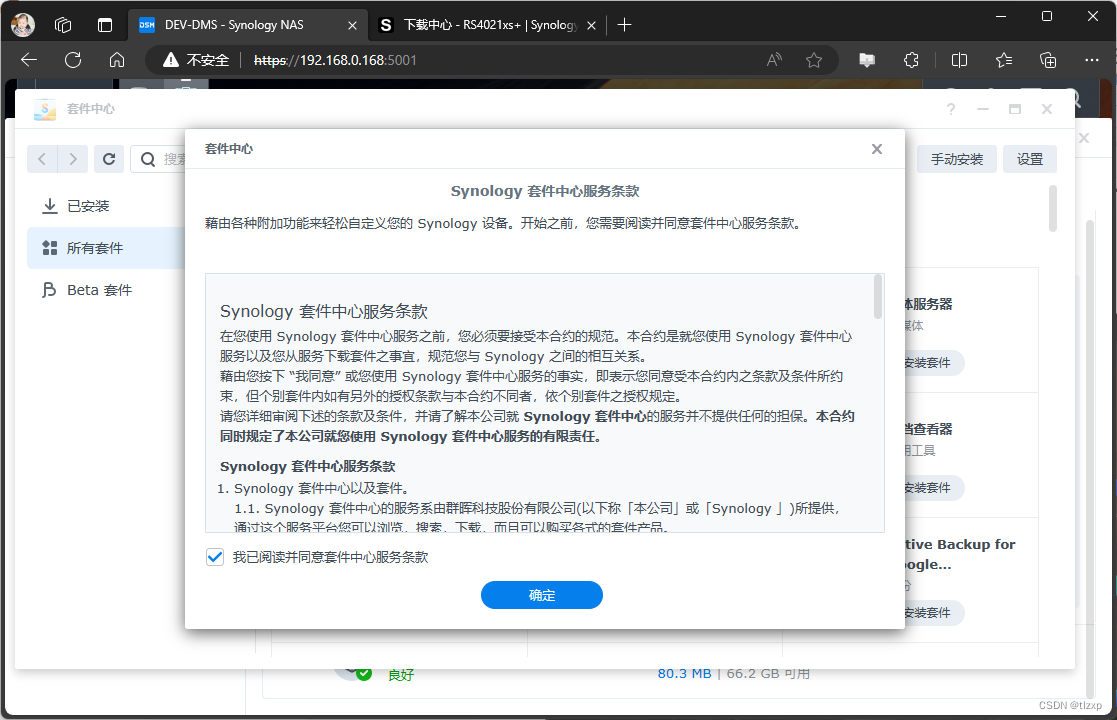
Task: Open browser extensions puzzle icon
Action: pos(911,61)
